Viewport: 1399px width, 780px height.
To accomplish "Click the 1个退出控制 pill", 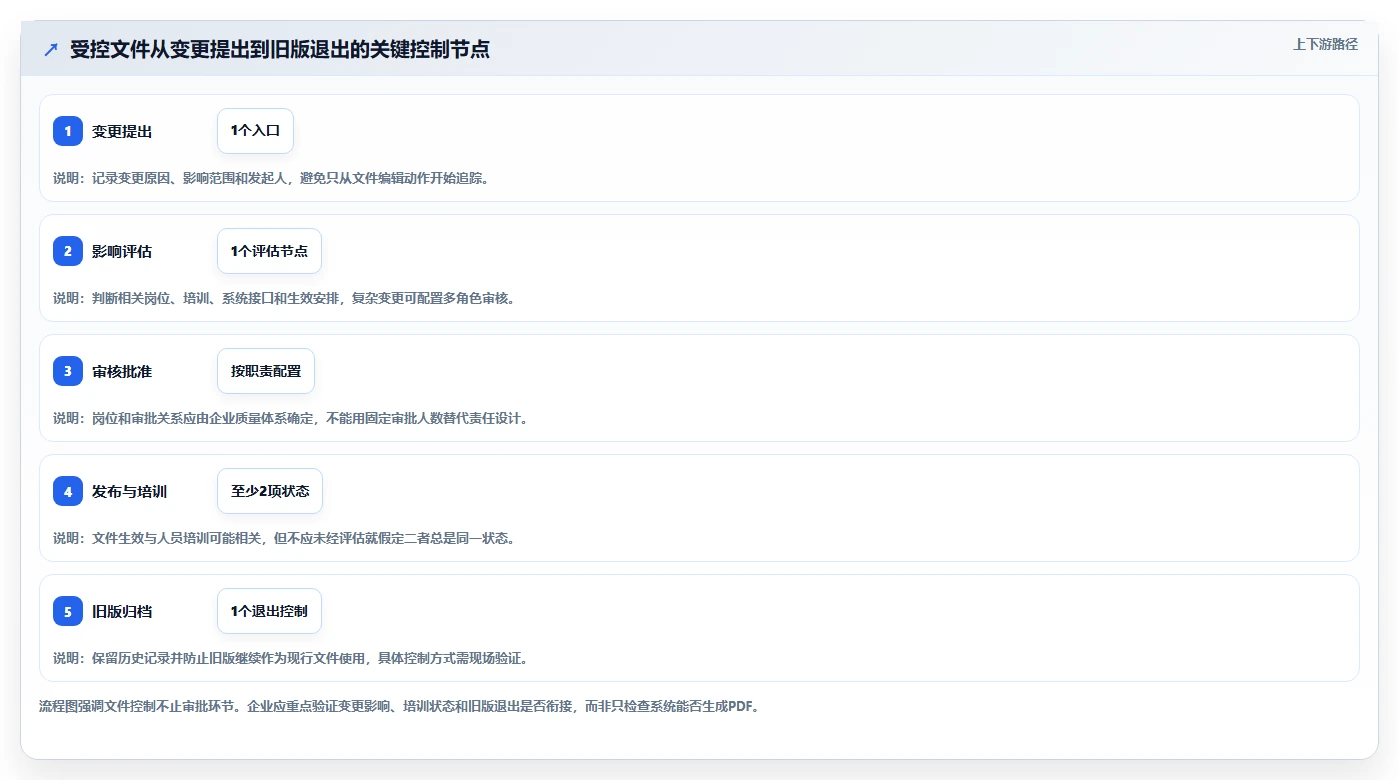I will click(269, 611).
